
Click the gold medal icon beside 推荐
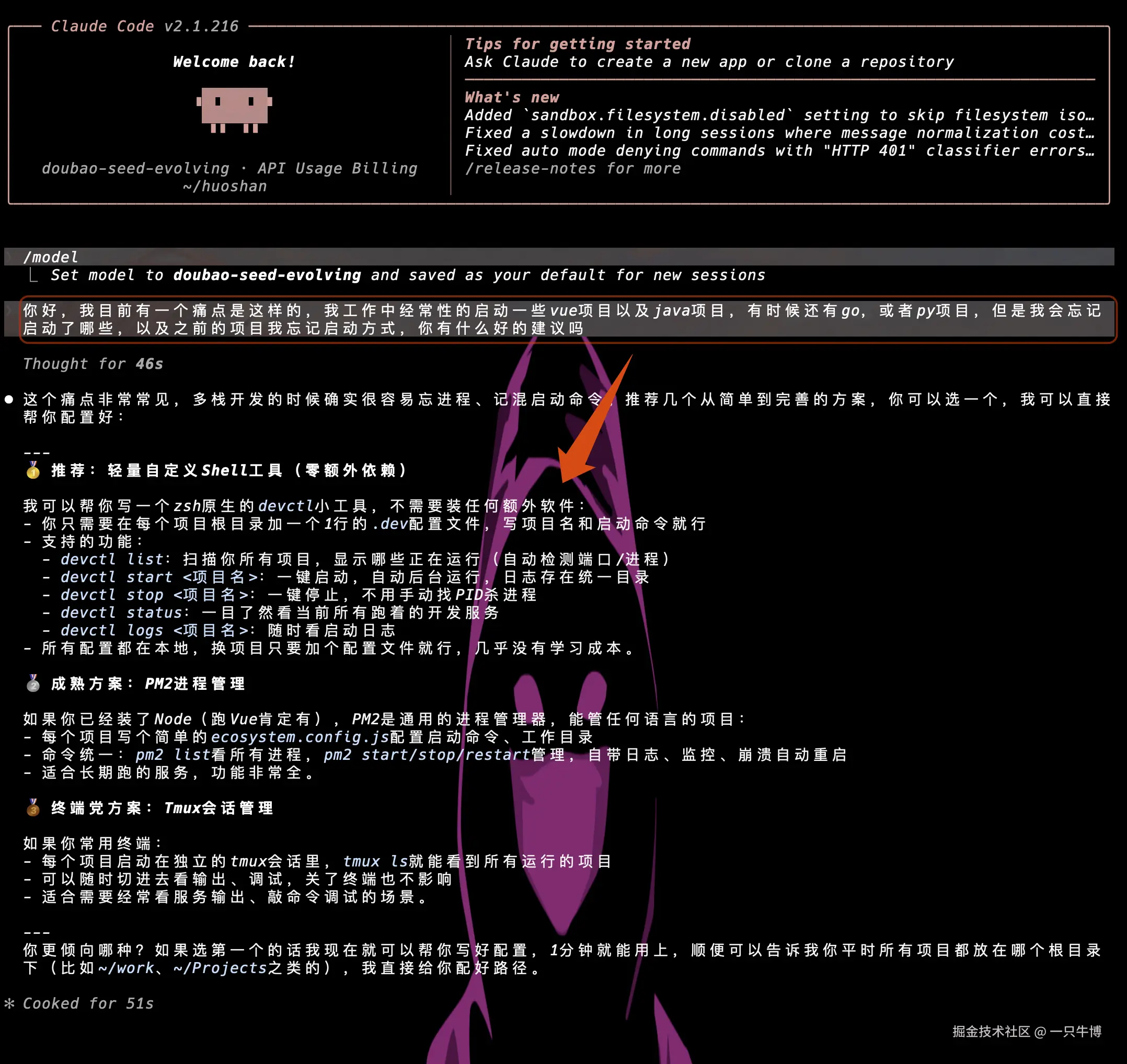click(x=33, y=470)
